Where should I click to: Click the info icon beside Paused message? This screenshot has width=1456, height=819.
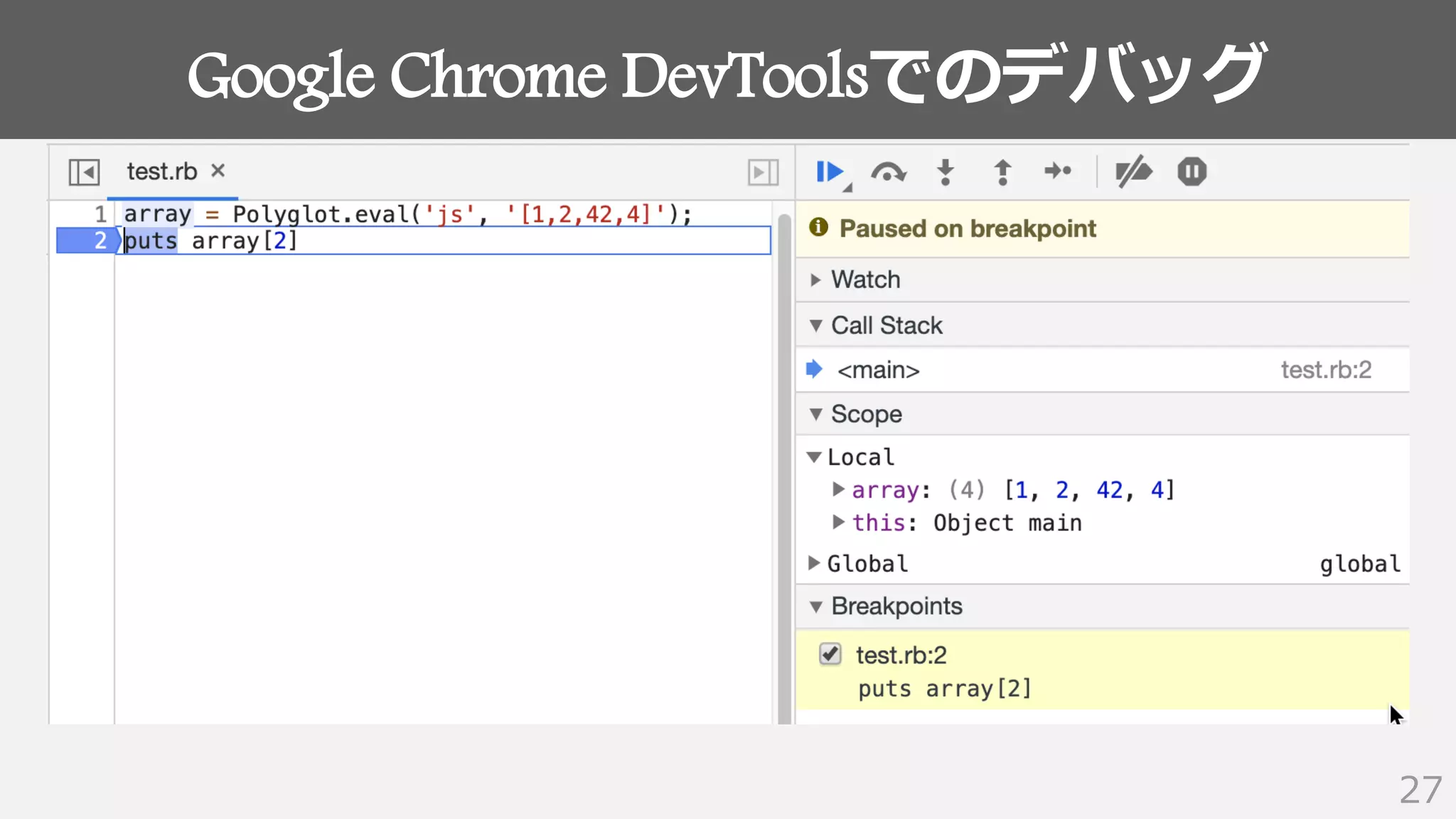click(x=818, y=227)
